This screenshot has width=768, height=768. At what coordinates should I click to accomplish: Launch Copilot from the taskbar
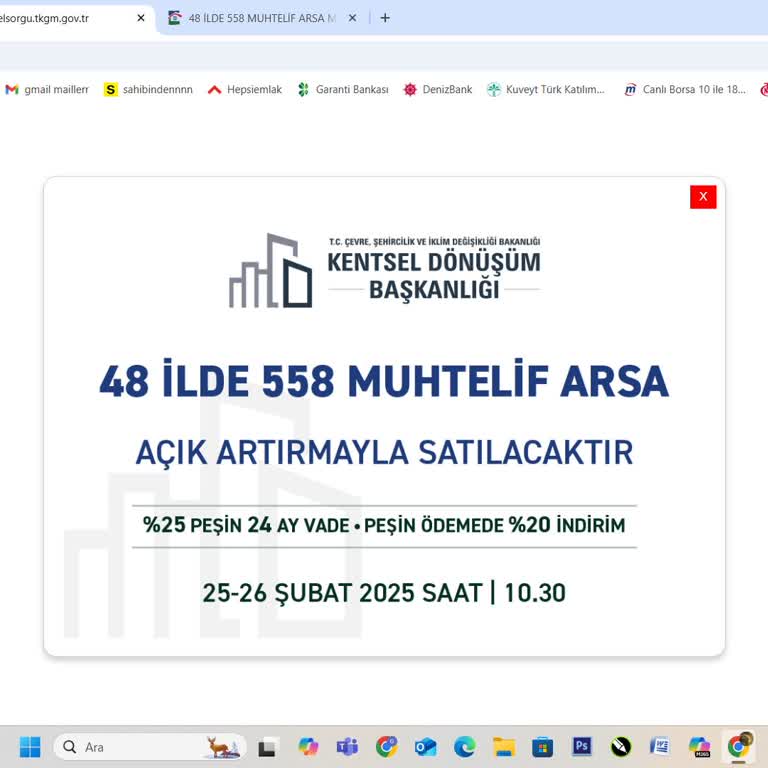(308, 747)
